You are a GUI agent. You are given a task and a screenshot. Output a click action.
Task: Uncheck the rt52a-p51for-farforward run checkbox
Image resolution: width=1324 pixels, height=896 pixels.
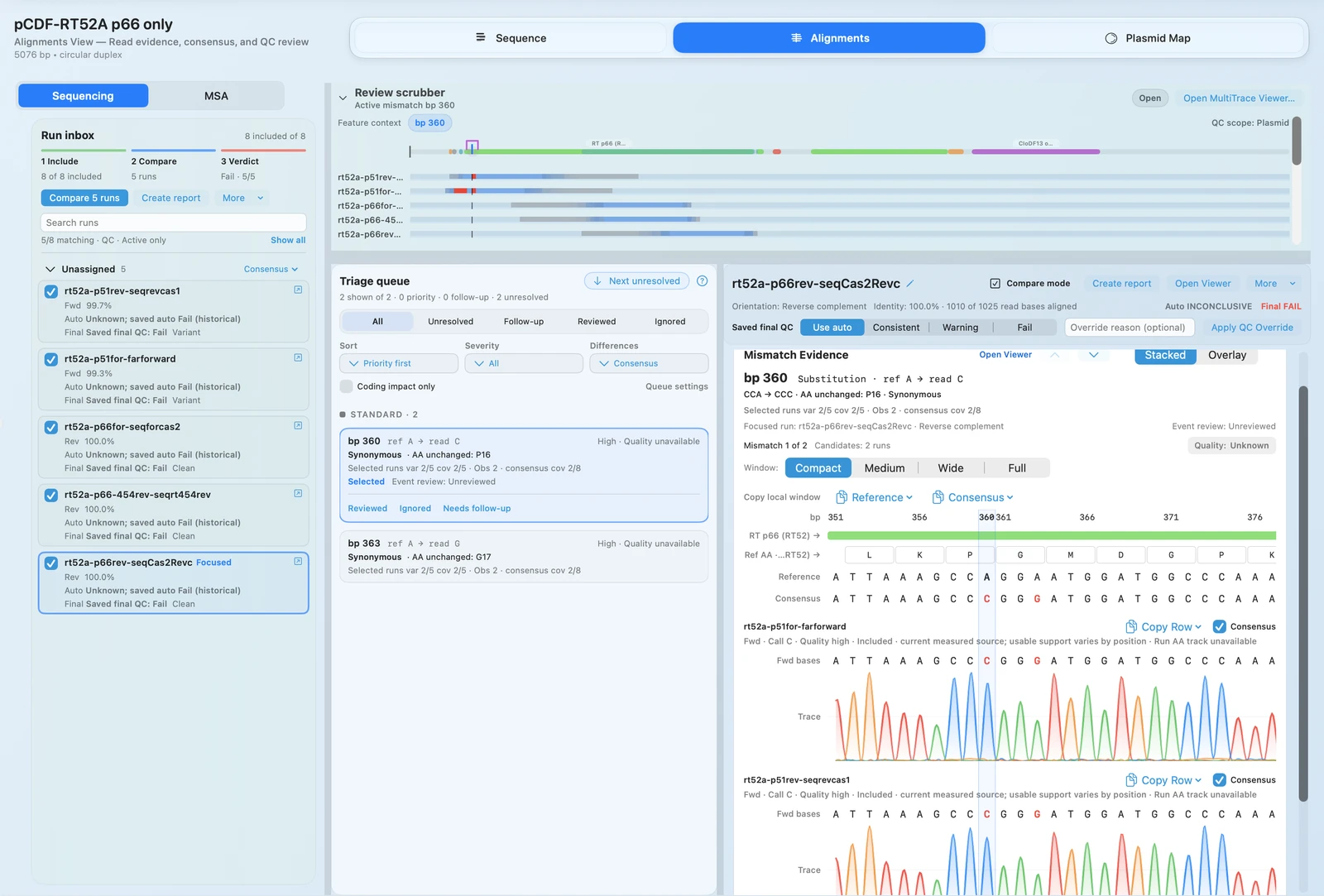point(51,360)
